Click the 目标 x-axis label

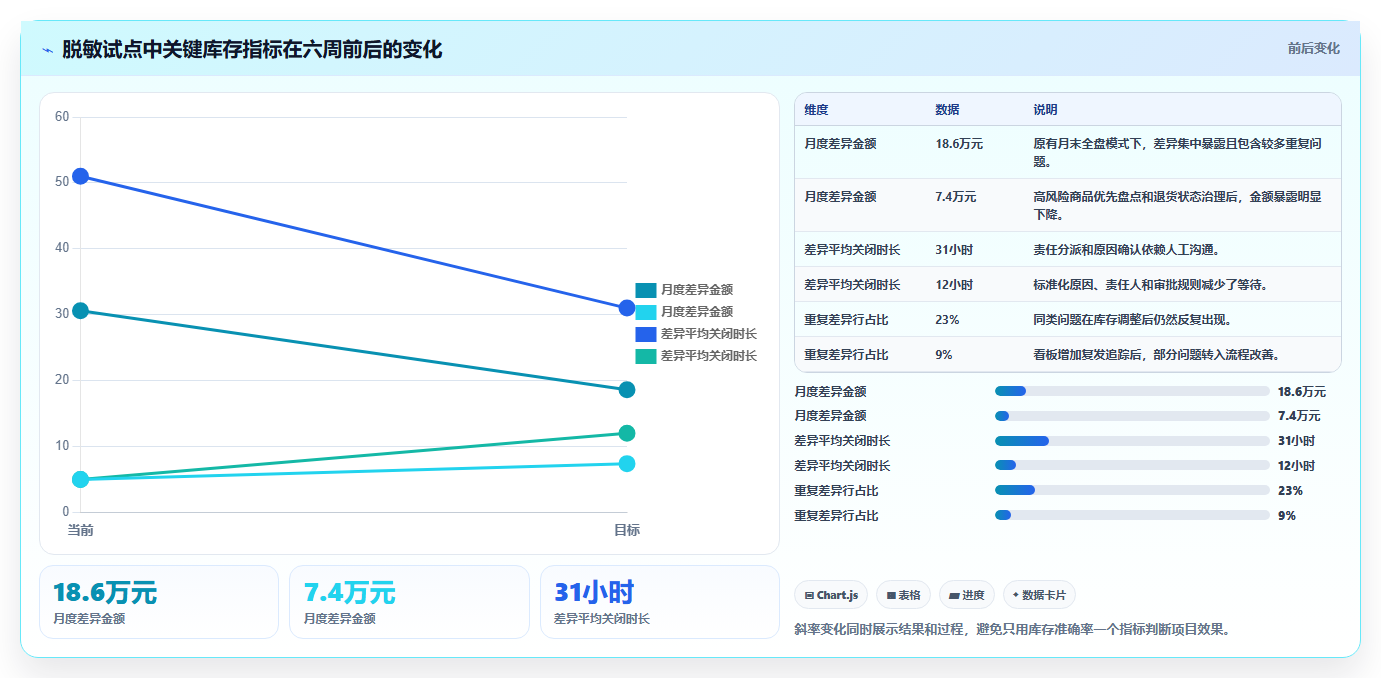tap(627, 530)
